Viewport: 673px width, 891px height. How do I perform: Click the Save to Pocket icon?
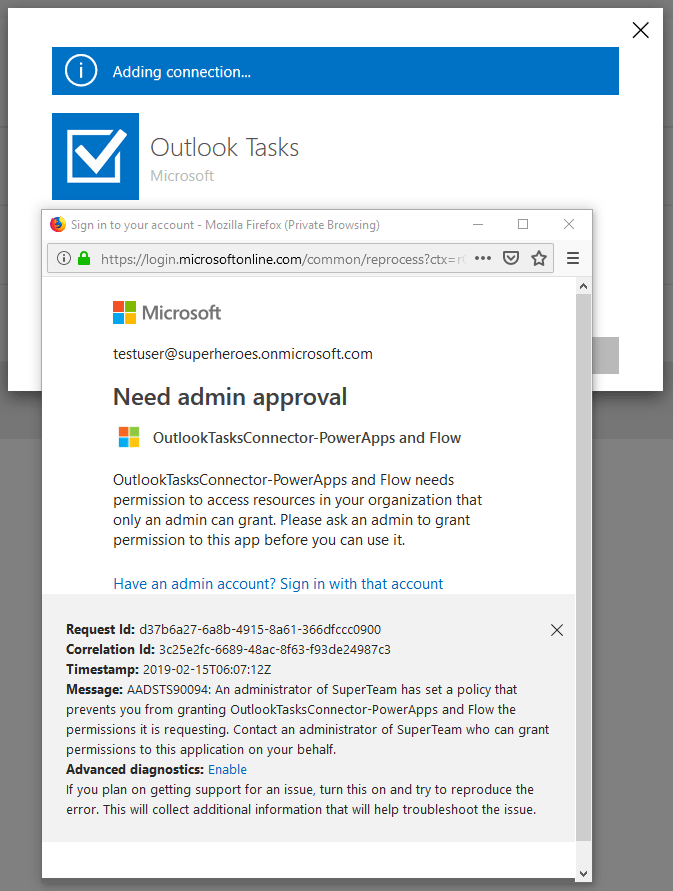(511, 259)
